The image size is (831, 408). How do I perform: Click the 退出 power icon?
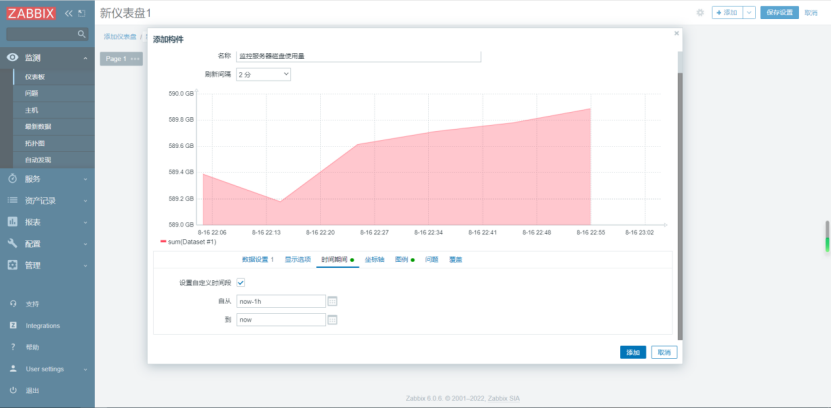click(x=13, y=391)
